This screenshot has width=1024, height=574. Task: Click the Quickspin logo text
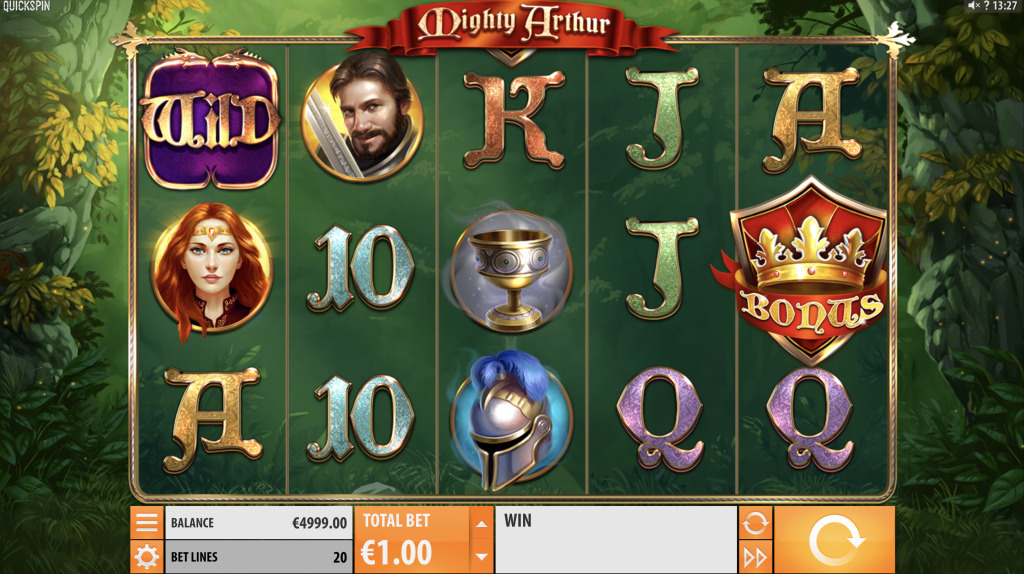pos(26,6)
